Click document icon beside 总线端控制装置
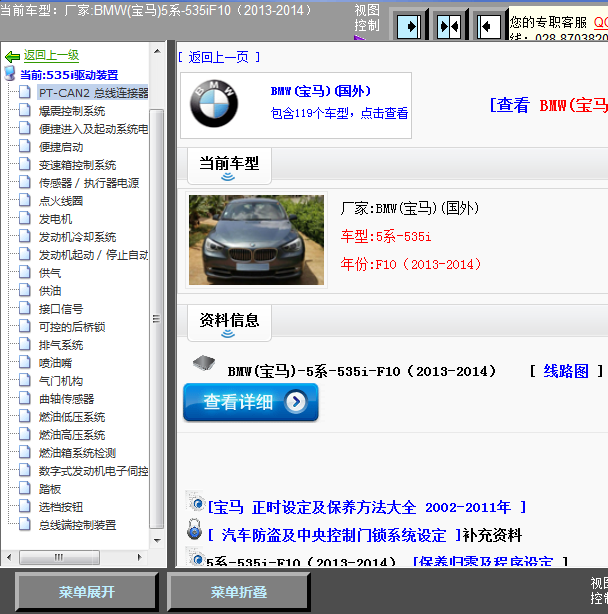This screenshot has width=608, height=614. tap(25, 524)
